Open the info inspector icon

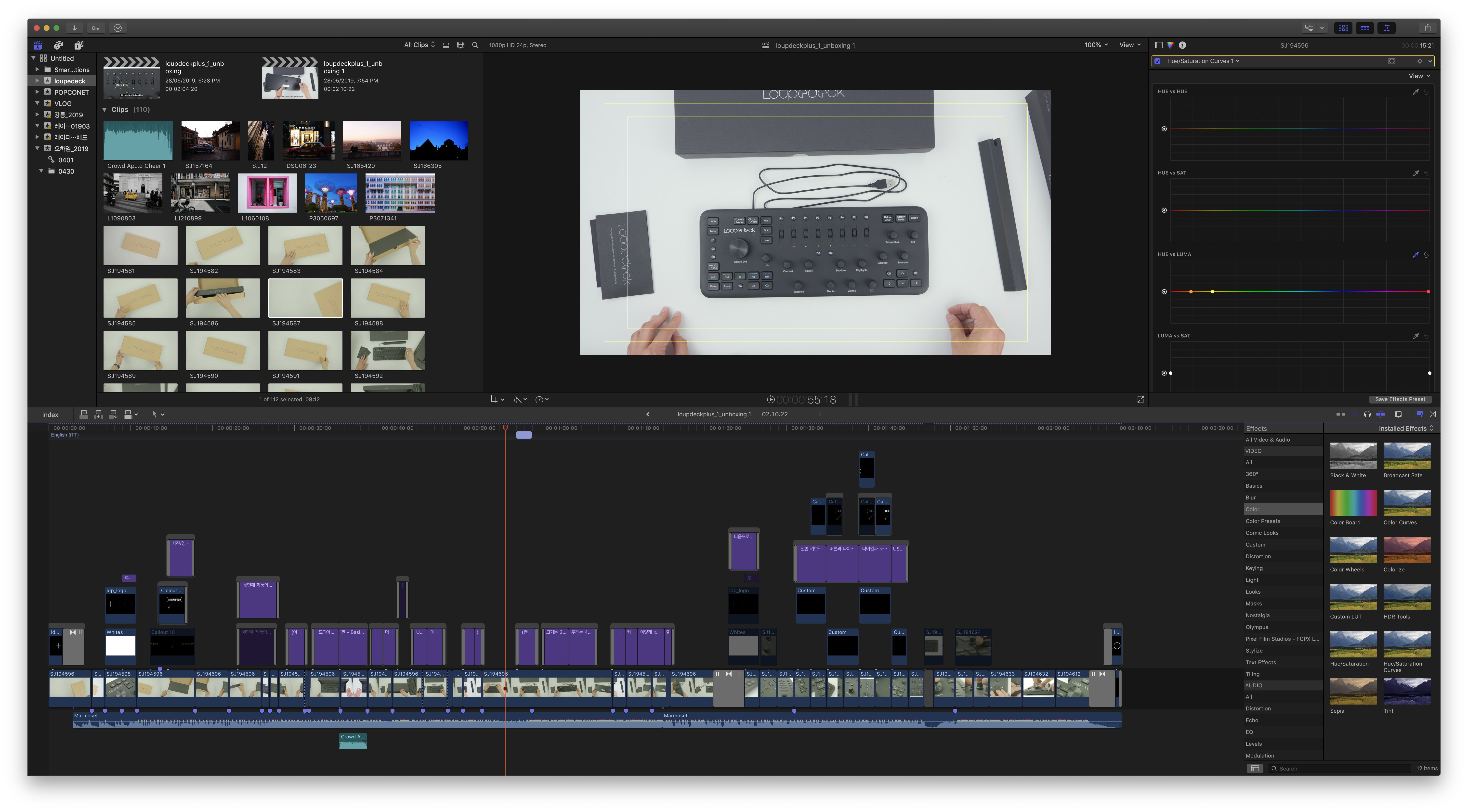[x=1182, y=45]
